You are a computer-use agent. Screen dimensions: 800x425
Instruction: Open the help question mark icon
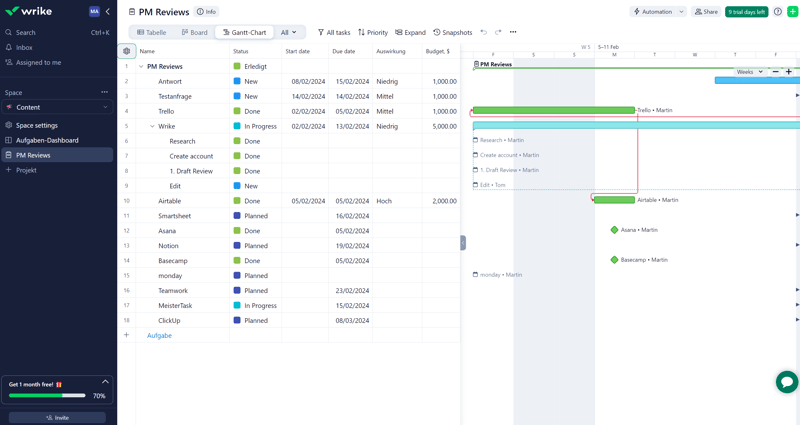778,11
